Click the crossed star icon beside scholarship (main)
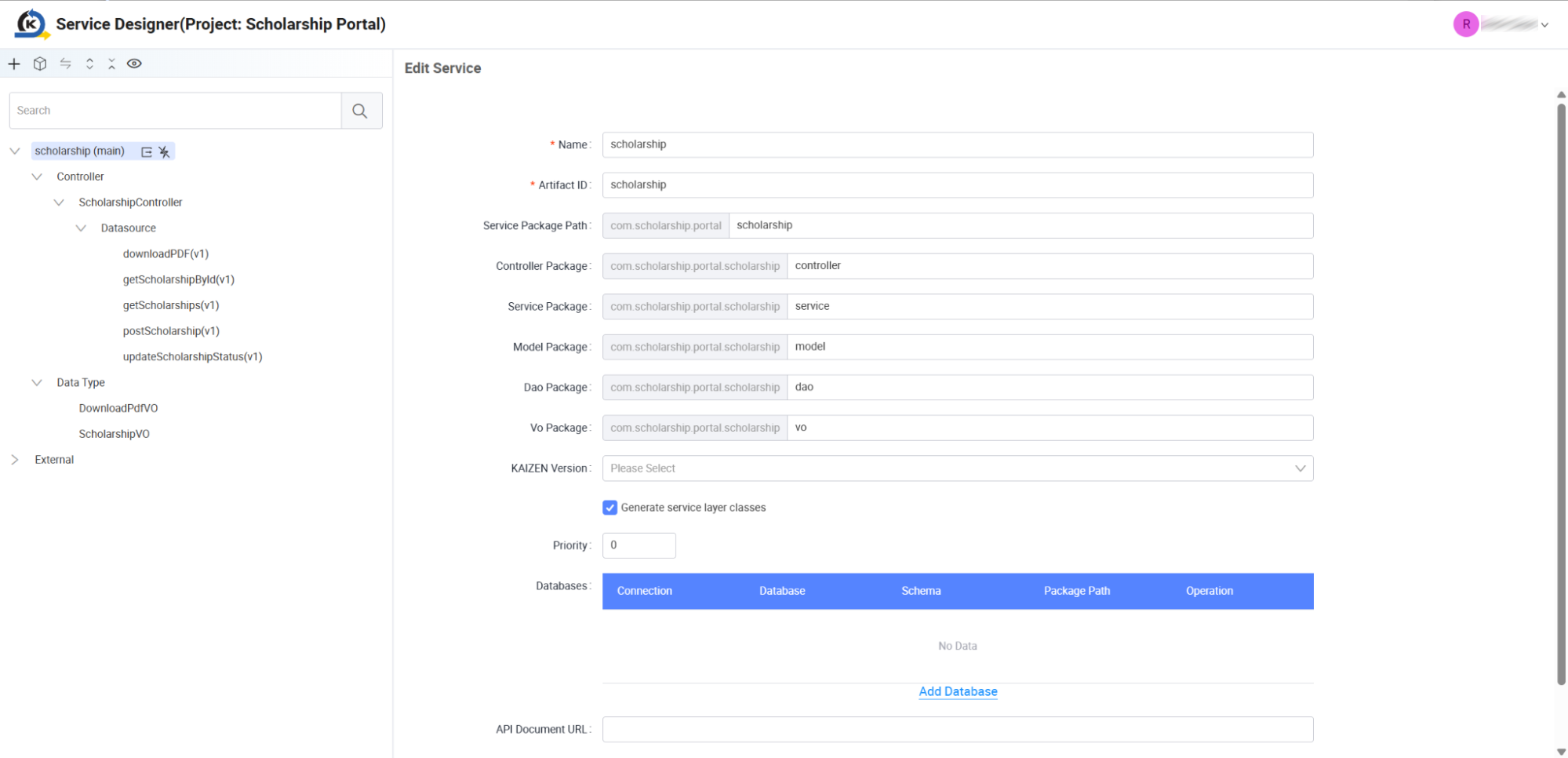This screenshot has width=1568, height=758. point(164,152)
